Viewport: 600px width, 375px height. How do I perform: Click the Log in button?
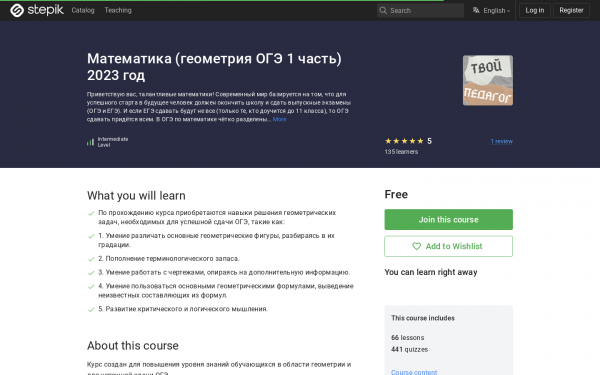point(535,10)
